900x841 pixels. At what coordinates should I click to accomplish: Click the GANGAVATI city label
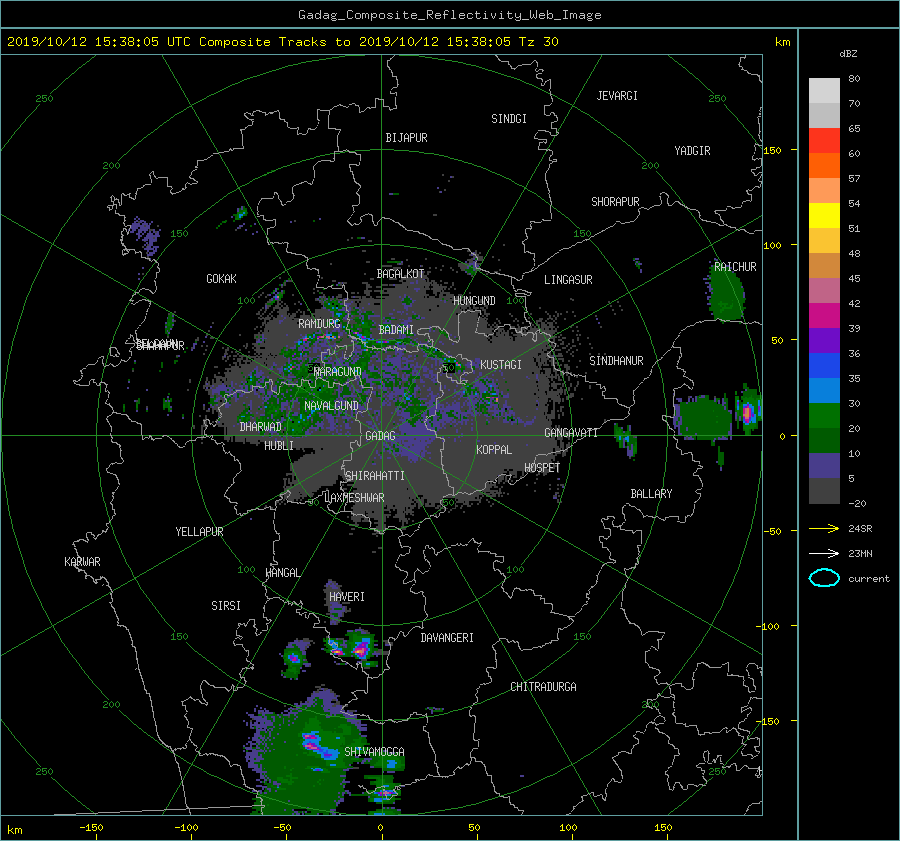tap(571, 432)
